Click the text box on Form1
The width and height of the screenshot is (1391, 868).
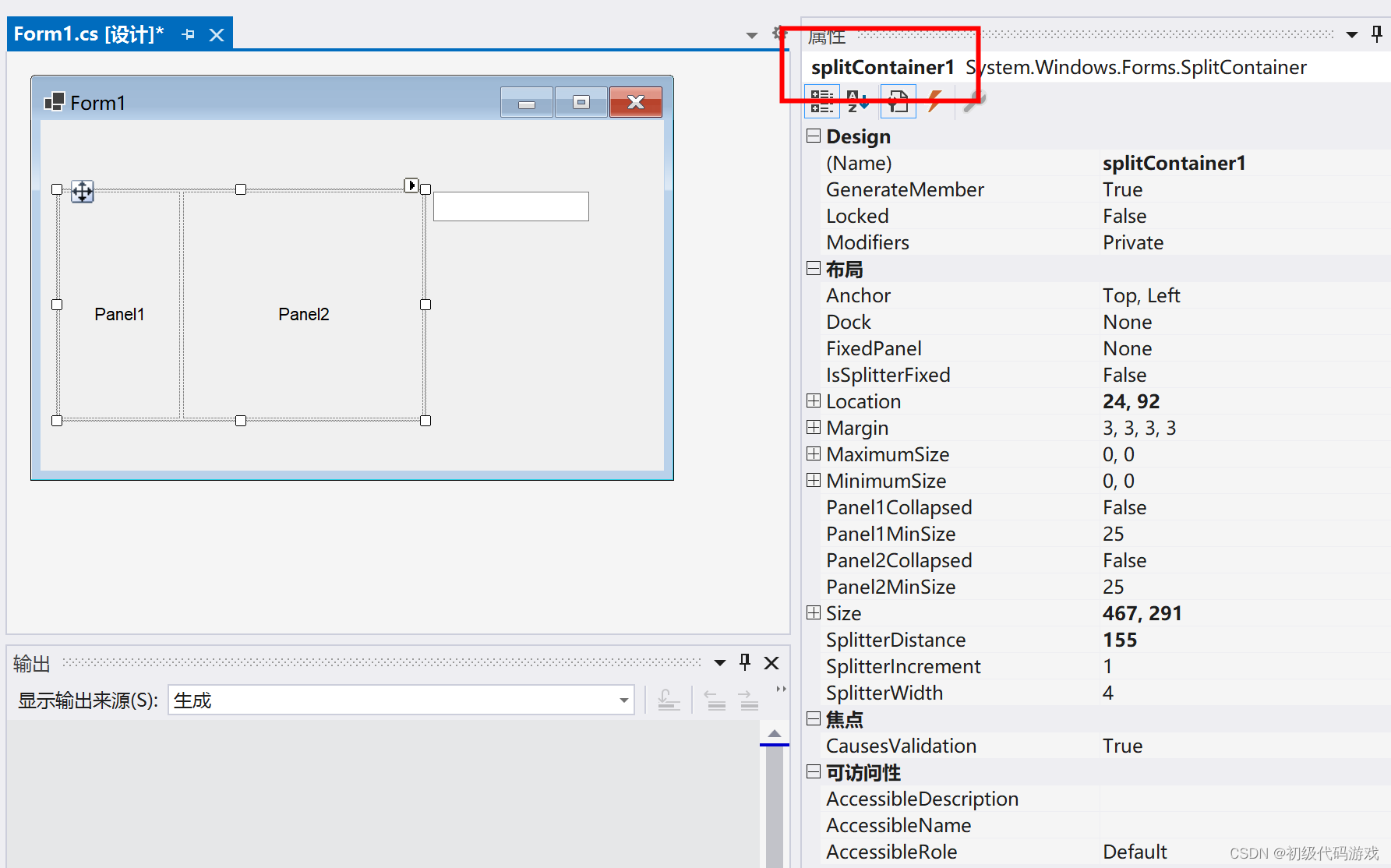point(510,206)
